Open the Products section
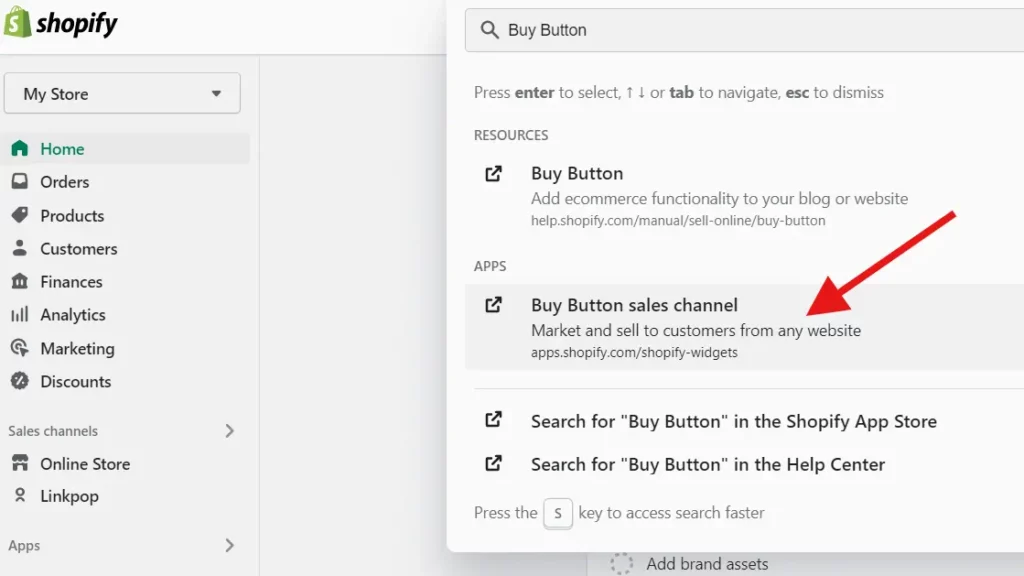Image resolution: width=1024 pixels, height=576 pixels. pos(72,216)
